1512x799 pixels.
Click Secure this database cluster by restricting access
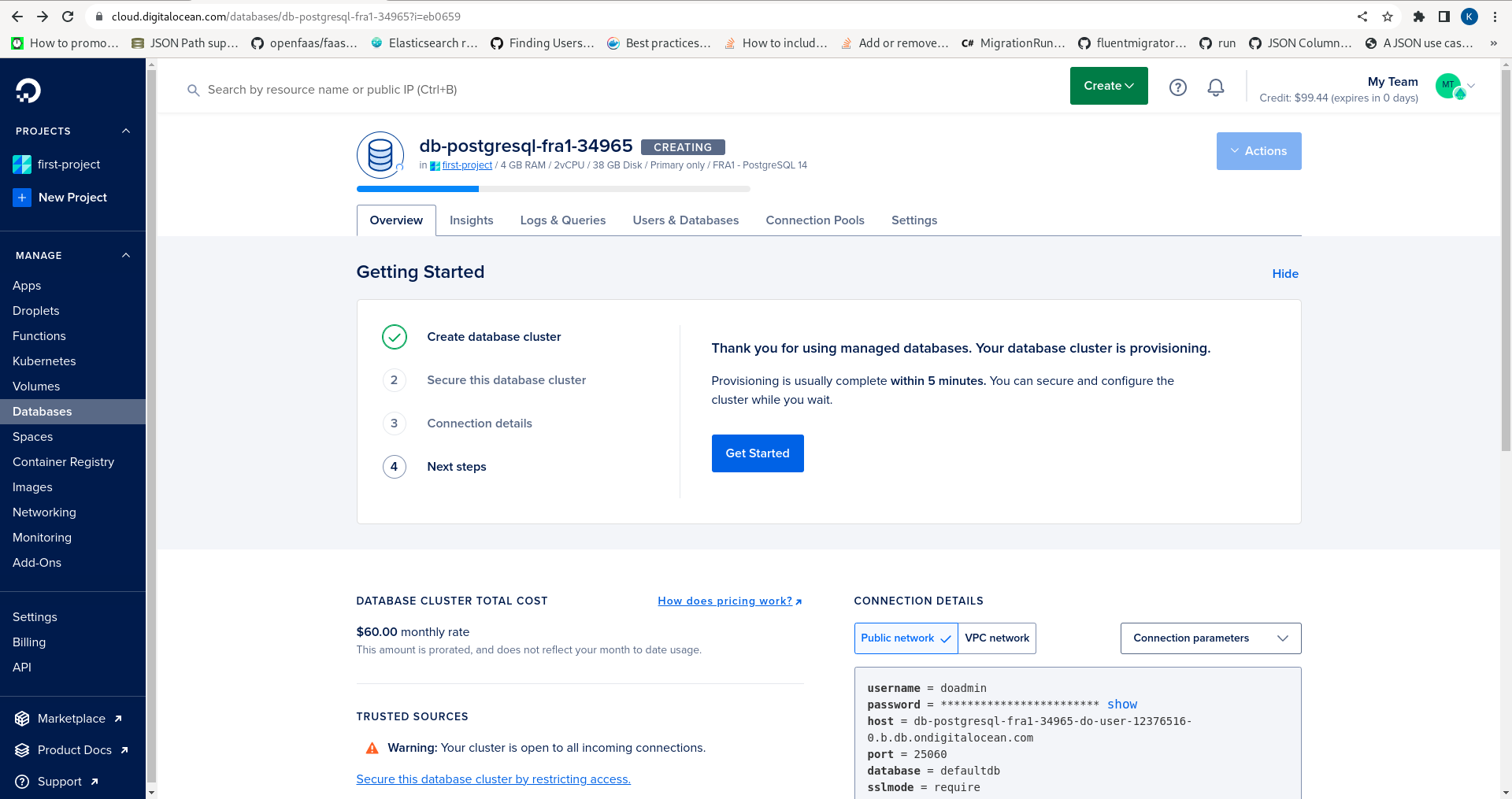pyautogui.click(x=494, y=779)
